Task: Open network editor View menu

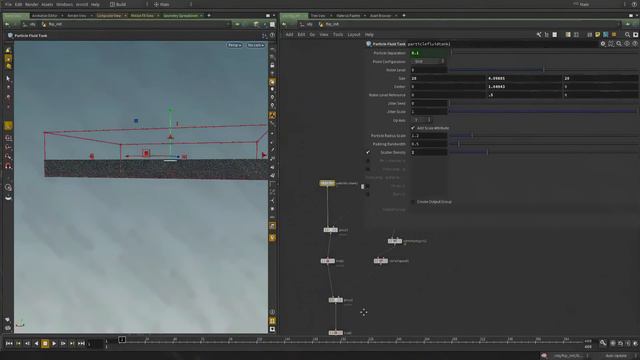Action: click(x=324, y=35)
